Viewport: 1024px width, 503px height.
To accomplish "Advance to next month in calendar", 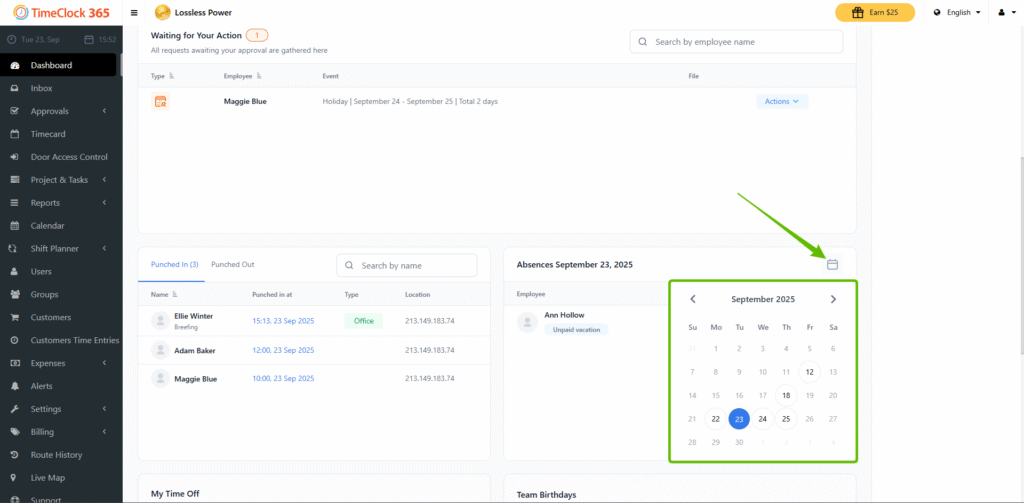I will 833,299.
